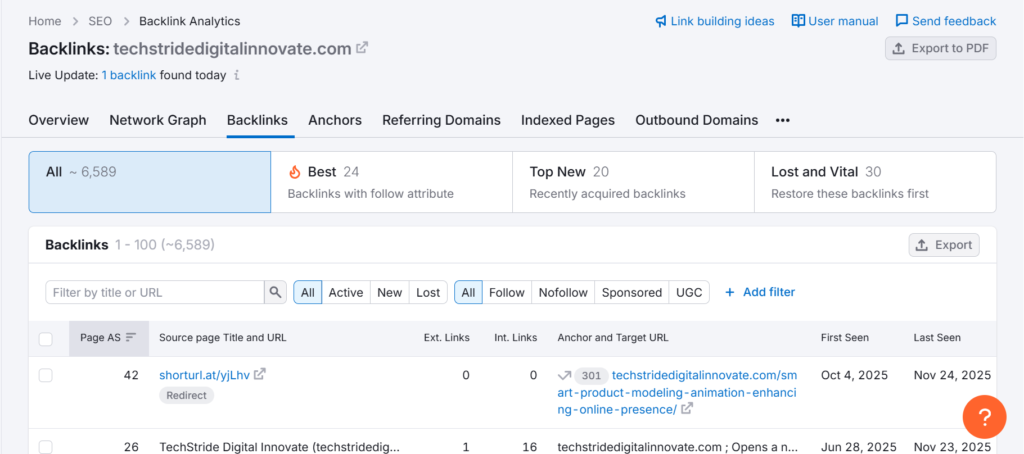Screen dimensions: 1024x454
Task: Check the box for TechStride Digital Innovate row
Action: [45, 447]
